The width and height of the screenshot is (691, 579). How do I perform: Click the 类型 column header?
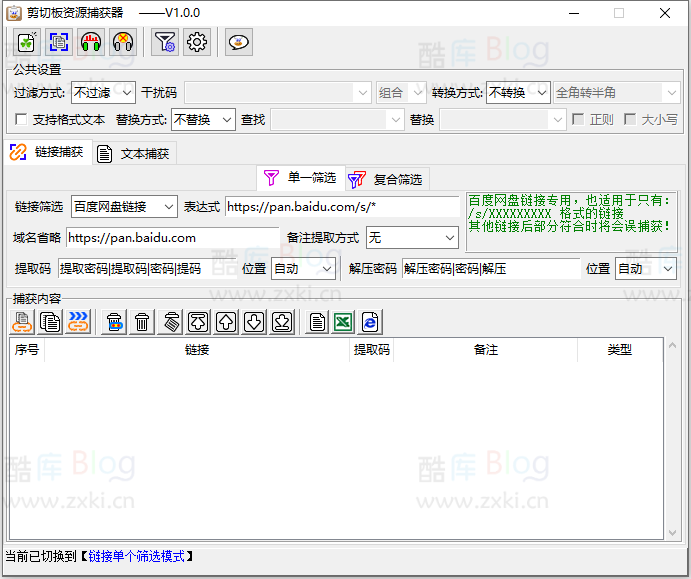[x=620, y=350]
